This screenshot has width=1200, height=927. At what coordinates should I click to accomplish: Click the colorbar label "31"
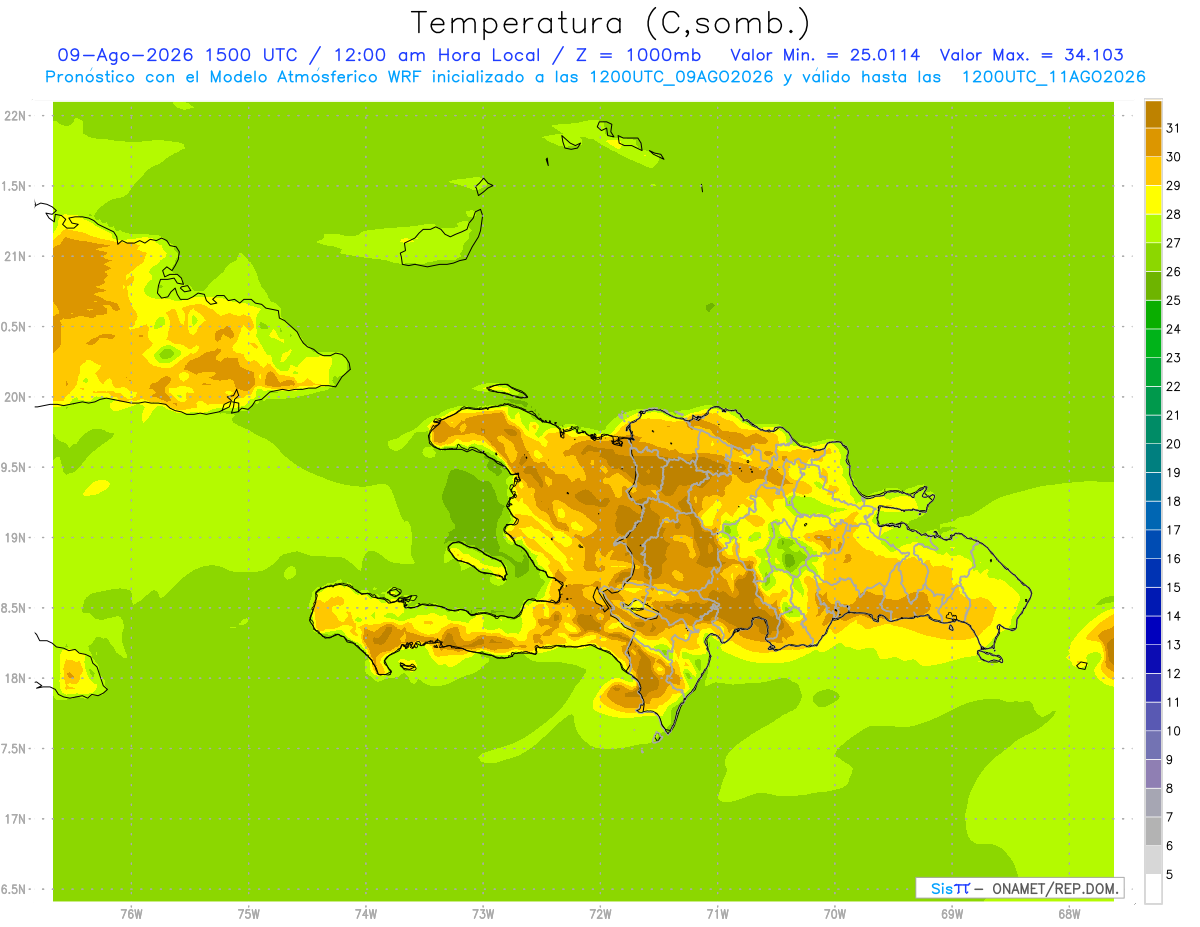click(x=1174, y=128)
